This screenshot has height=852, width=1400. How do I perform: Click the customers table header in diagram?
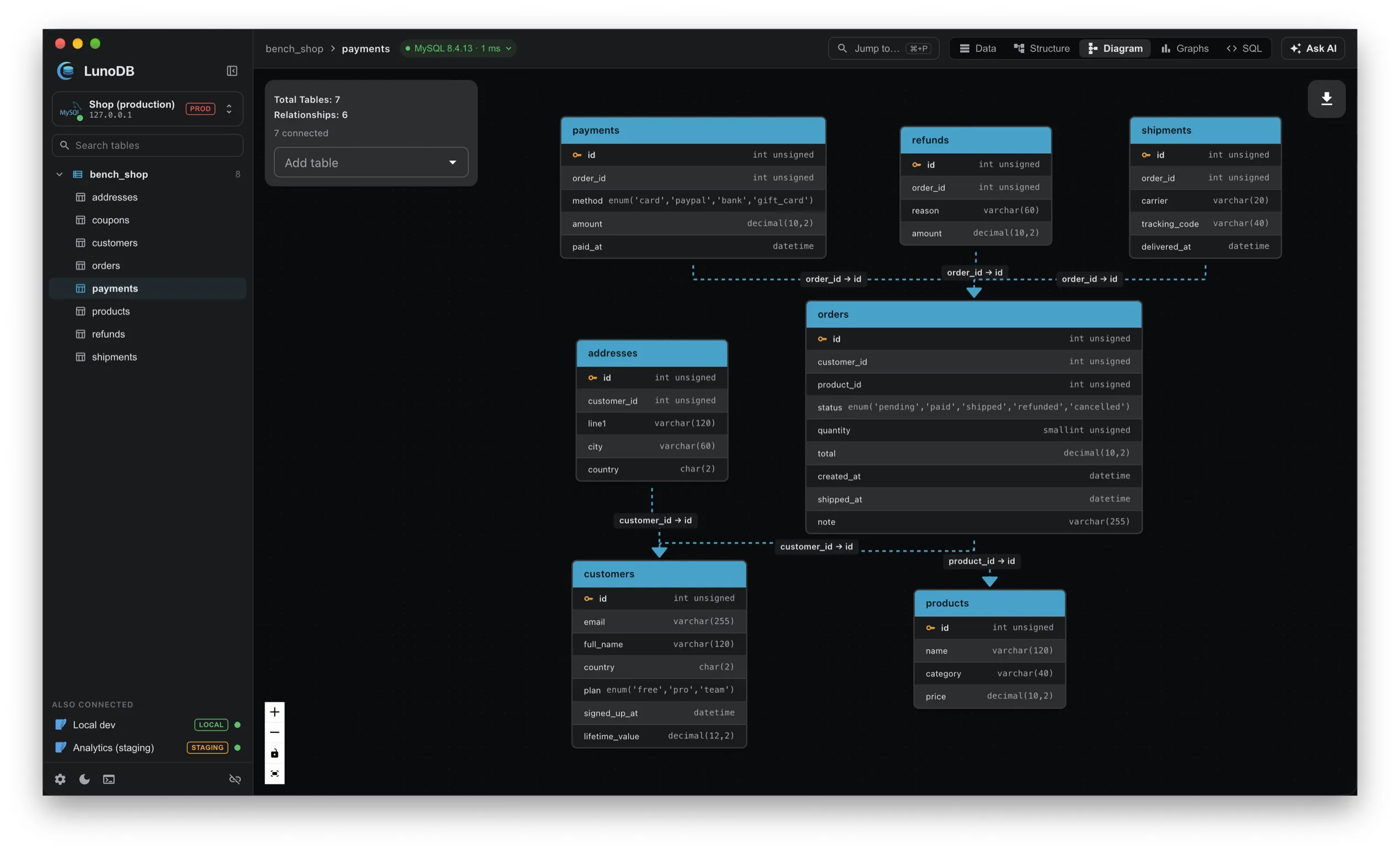pos(659,574)
